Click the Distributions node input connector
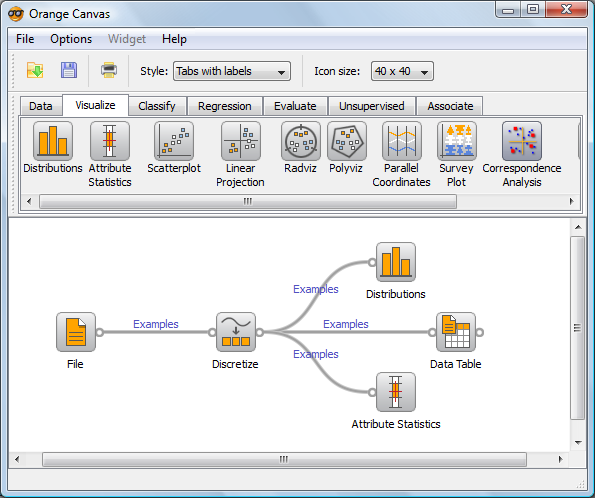595x498 pixels. (372, 262)
